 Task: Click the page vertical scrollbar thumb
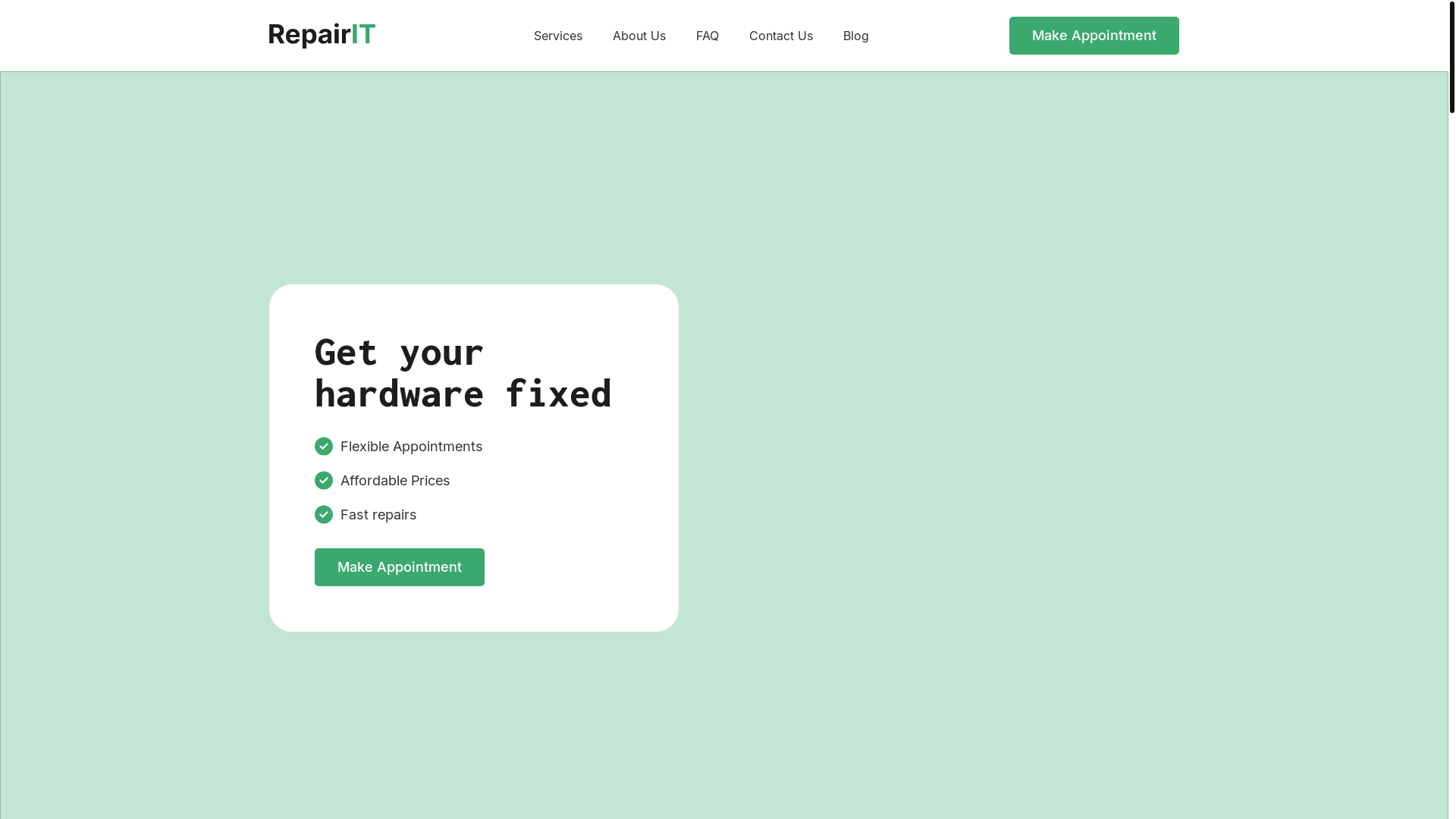pyautogui.click(x=1452, y=57)
